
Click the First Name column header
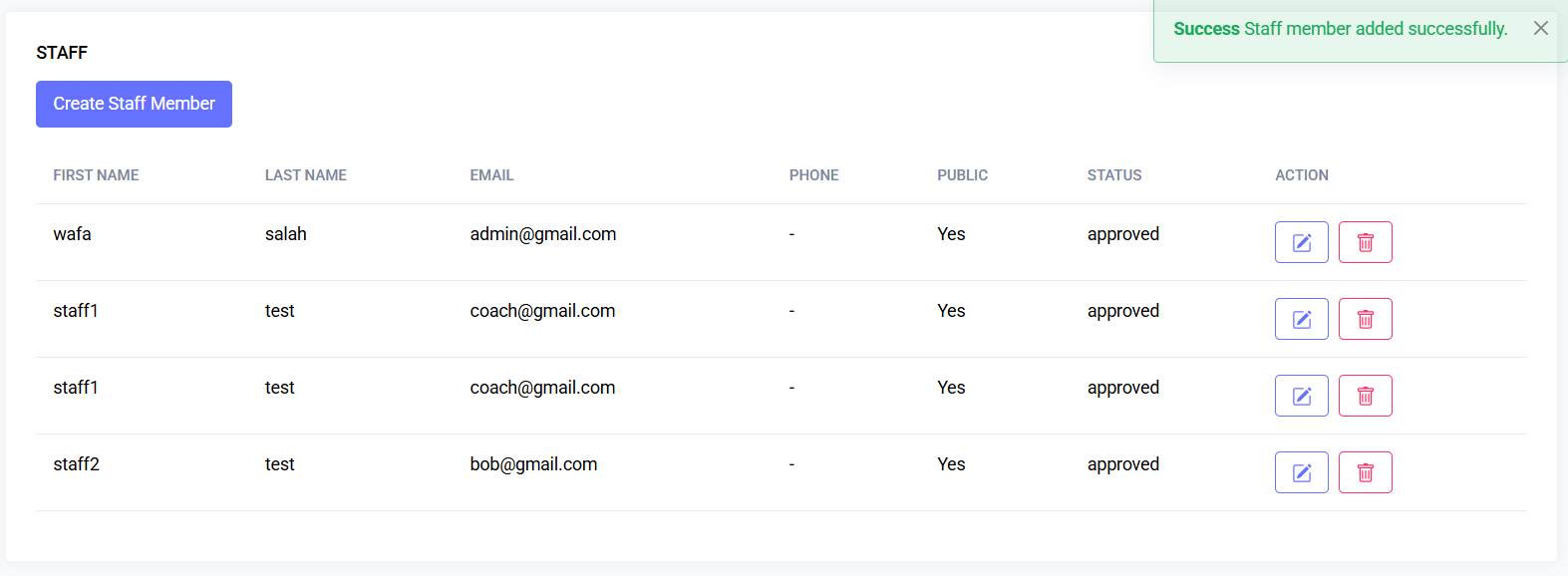pos(96,175)
